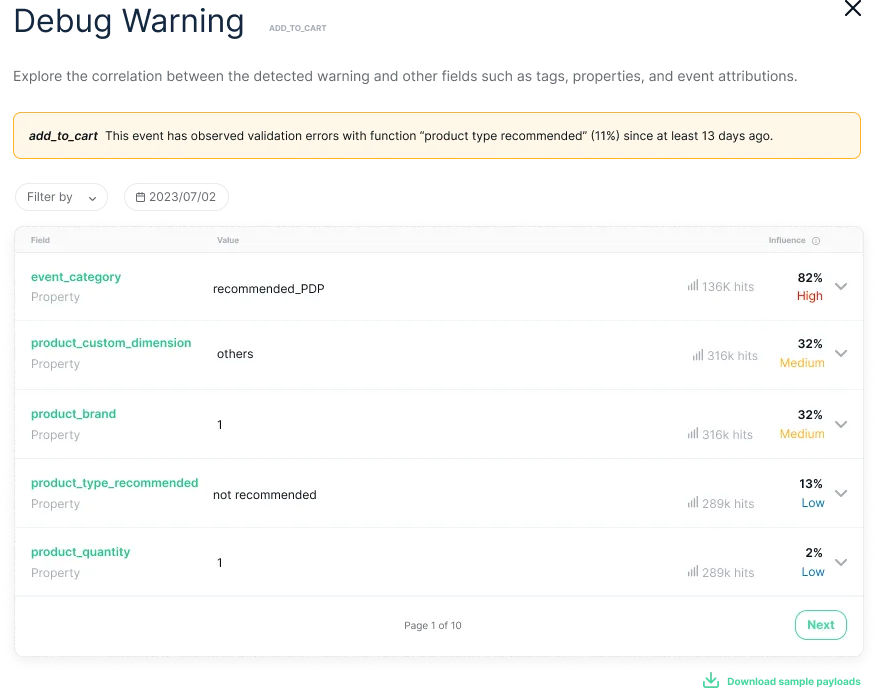Viewport: 878px width, 688px height.
Task: Expand the product_type_recommended row chevron
Action: pyautogui.click(x=841, y=493)
